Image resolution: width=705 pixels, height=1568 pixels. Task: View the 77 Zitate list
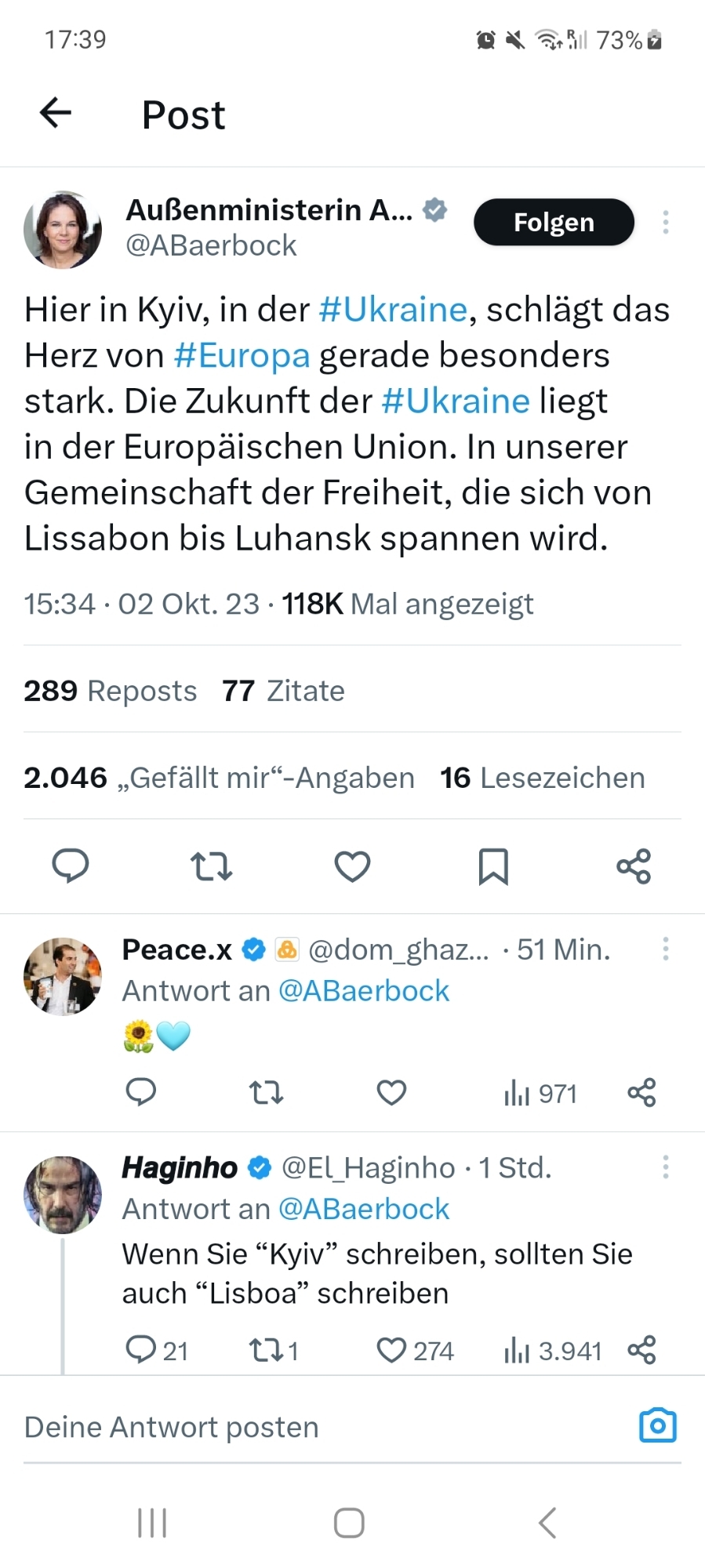point(283,691)
